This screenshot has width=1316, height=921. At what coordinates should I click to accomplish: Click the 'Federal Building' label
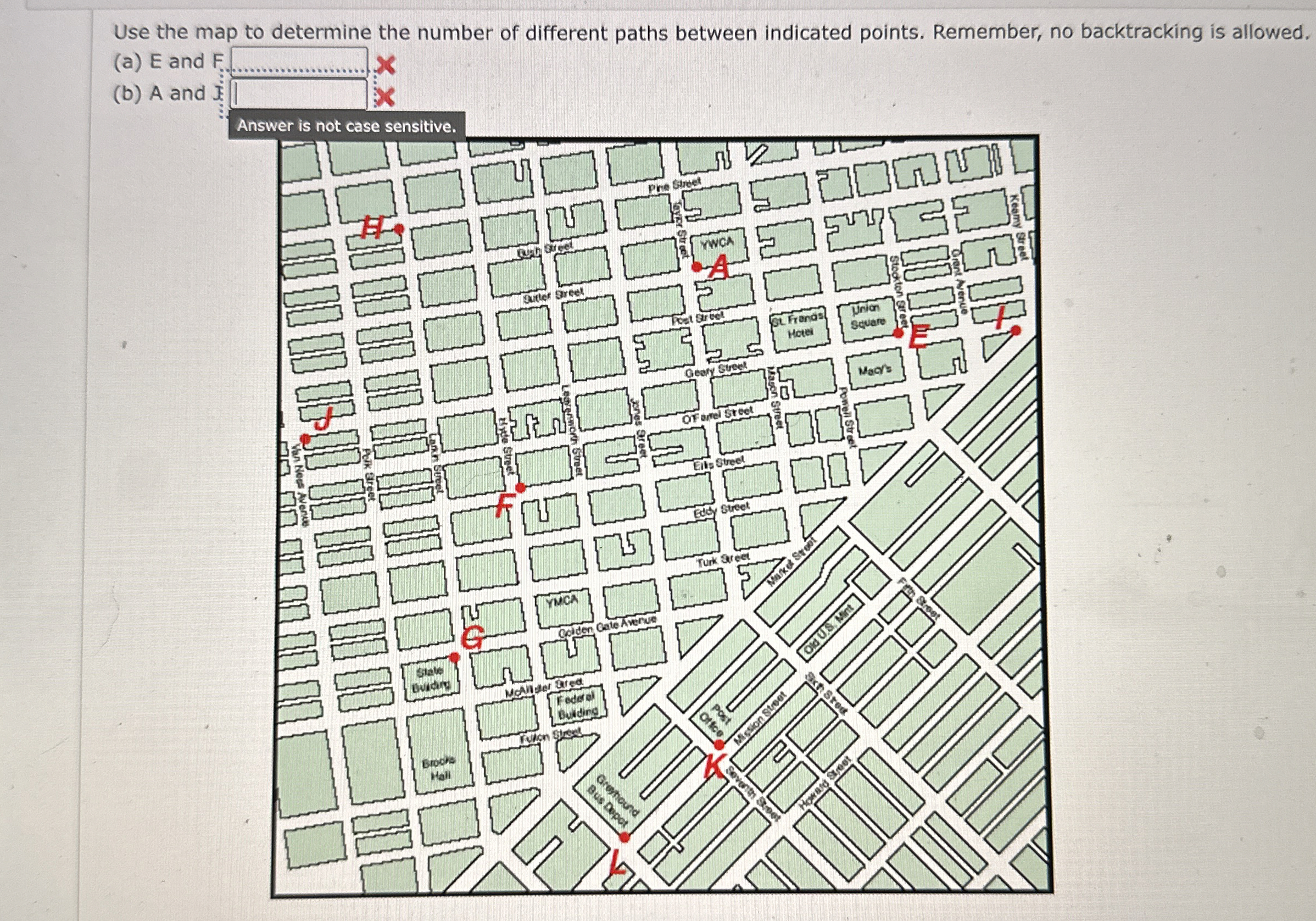pyautogui.click(x=577, y=706)
